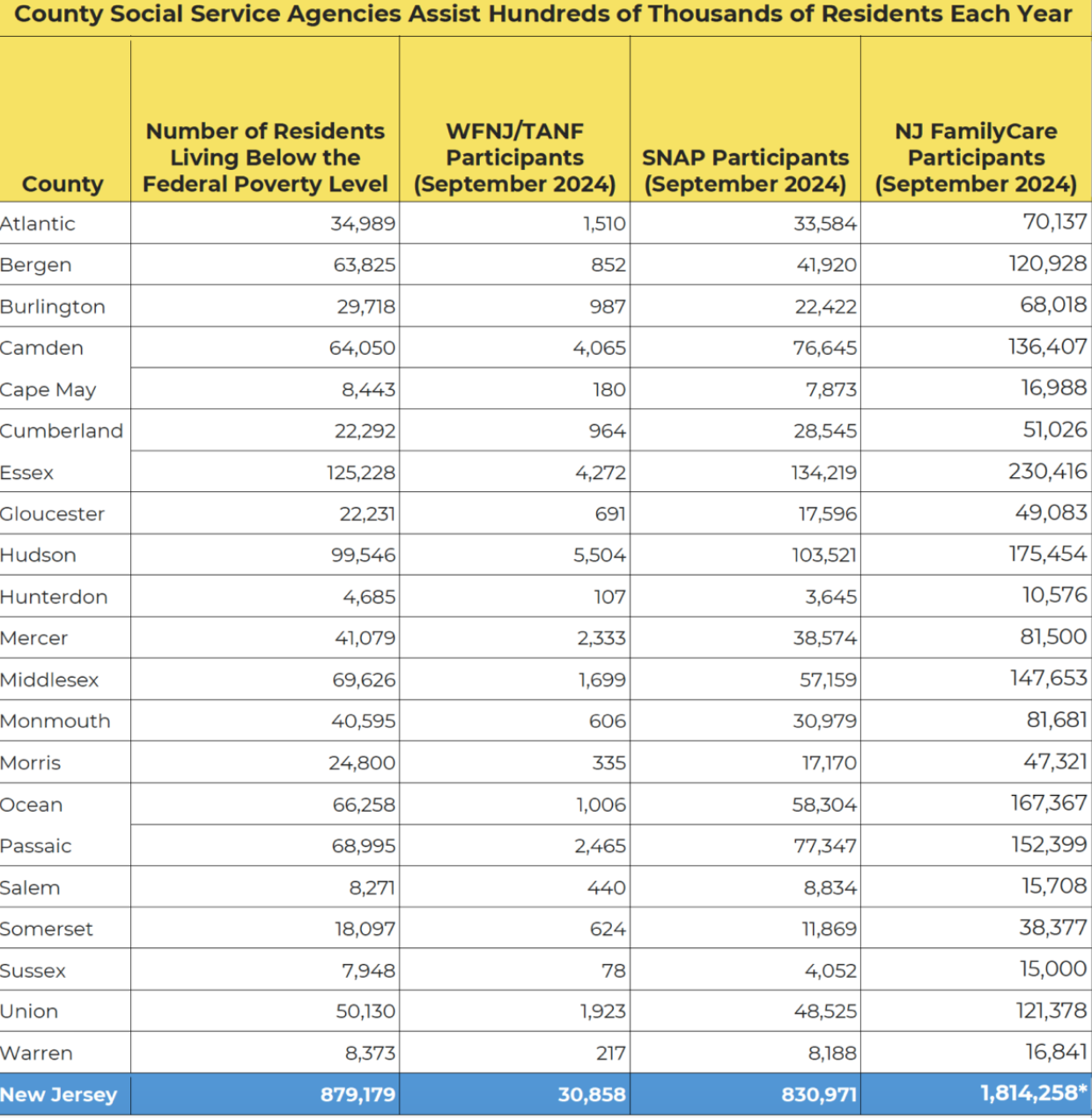Click the WFNJ/TANF Participants column header
Screen dimensions: 1092x1118
514,158
